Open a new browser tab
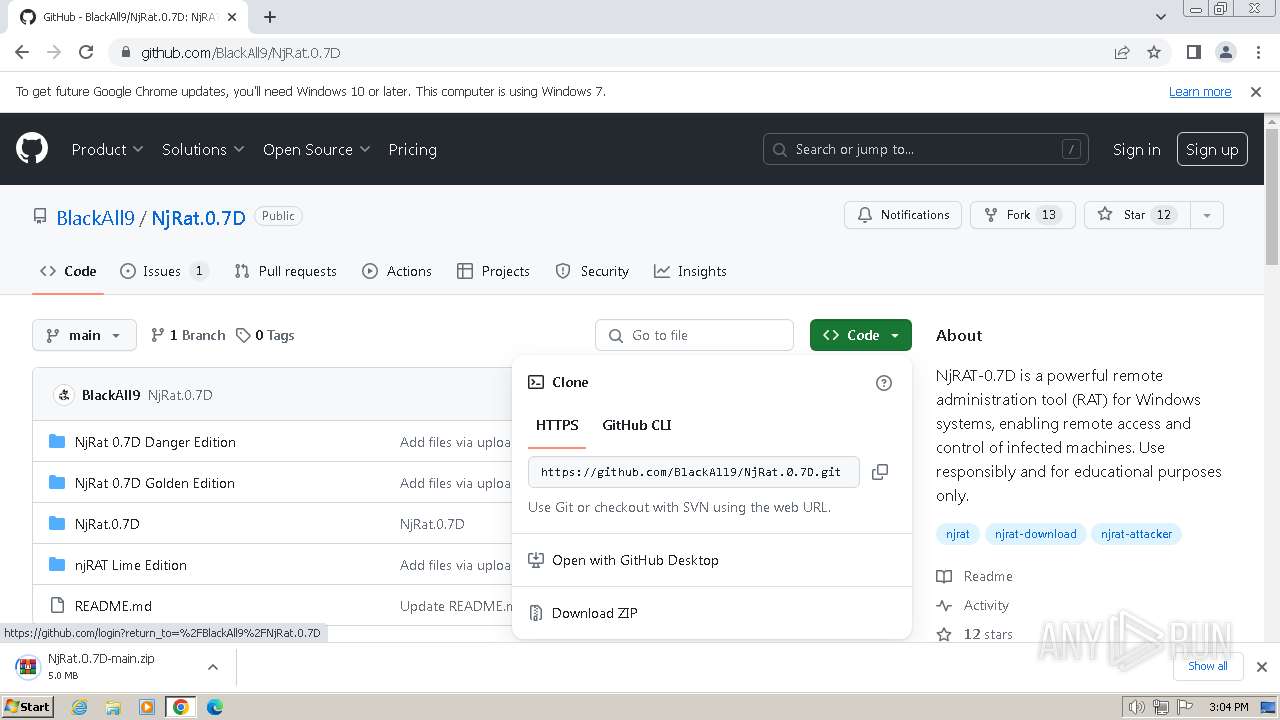Image resolution: width=1280 pixels, height=720 pixels. [x=270, y=17]
